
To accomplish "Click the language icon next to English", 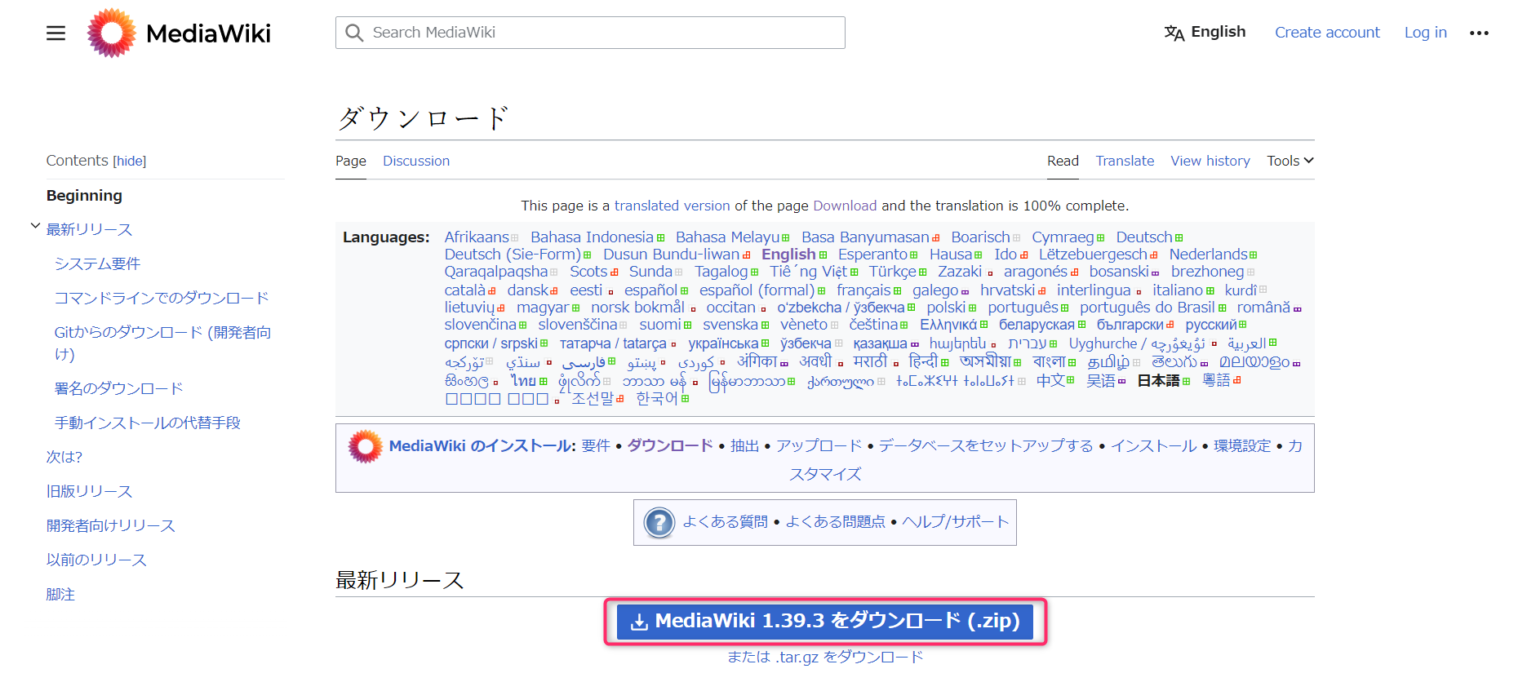I will pos(1172,31).
